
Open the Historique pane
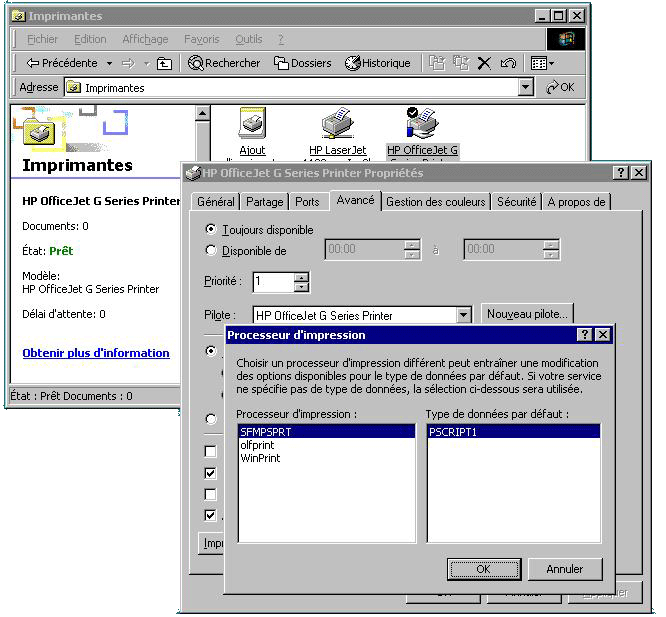point(377,63)
